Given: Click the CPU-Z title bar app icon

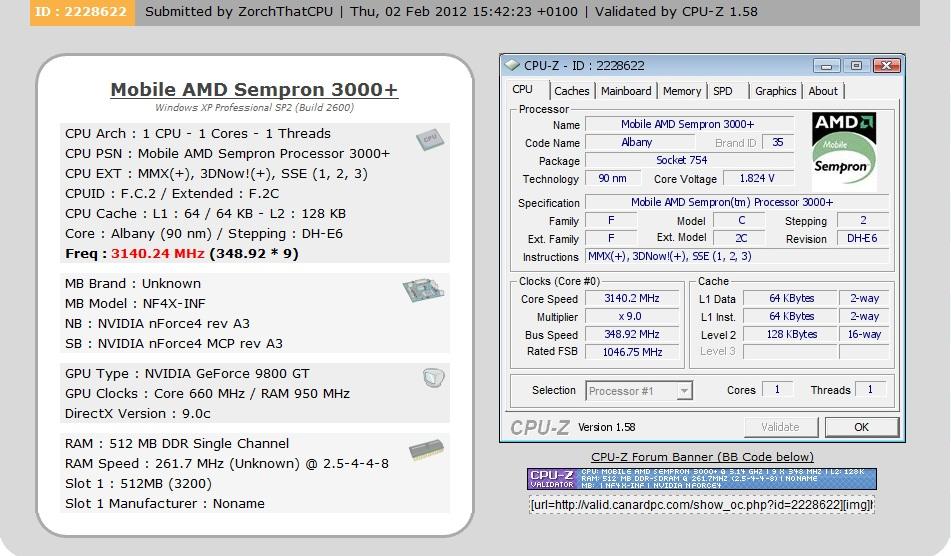Looking at the screenshot, I should 512,65.
